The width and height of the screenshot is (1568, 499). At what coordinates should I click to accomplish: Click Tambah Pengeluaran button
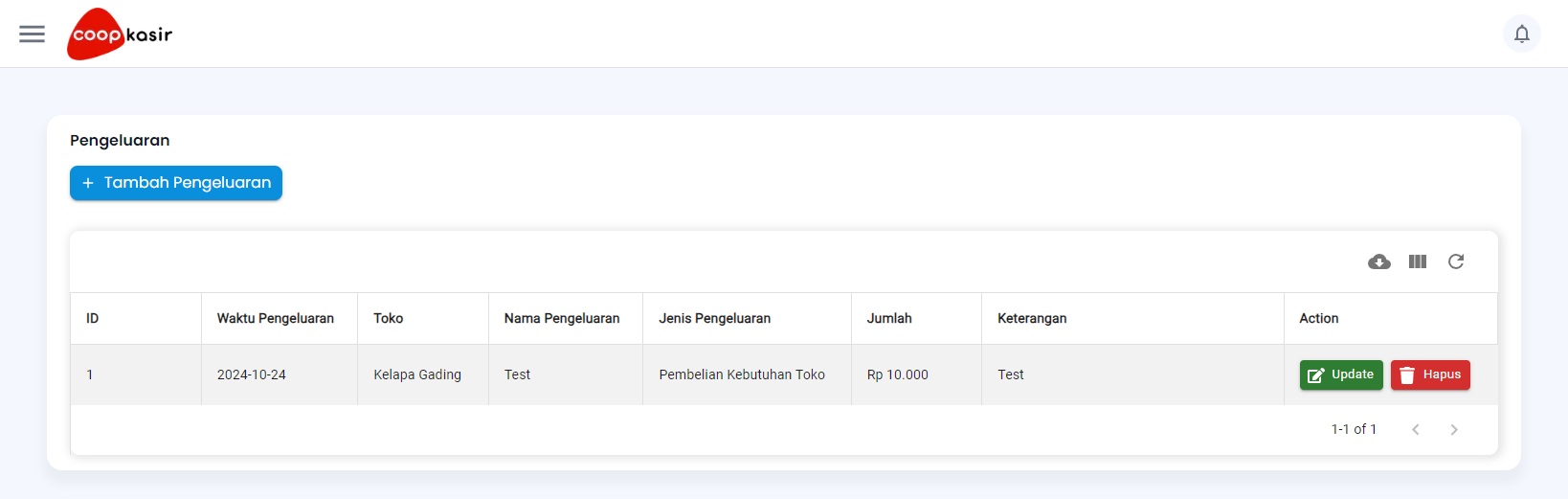(176, 183)
